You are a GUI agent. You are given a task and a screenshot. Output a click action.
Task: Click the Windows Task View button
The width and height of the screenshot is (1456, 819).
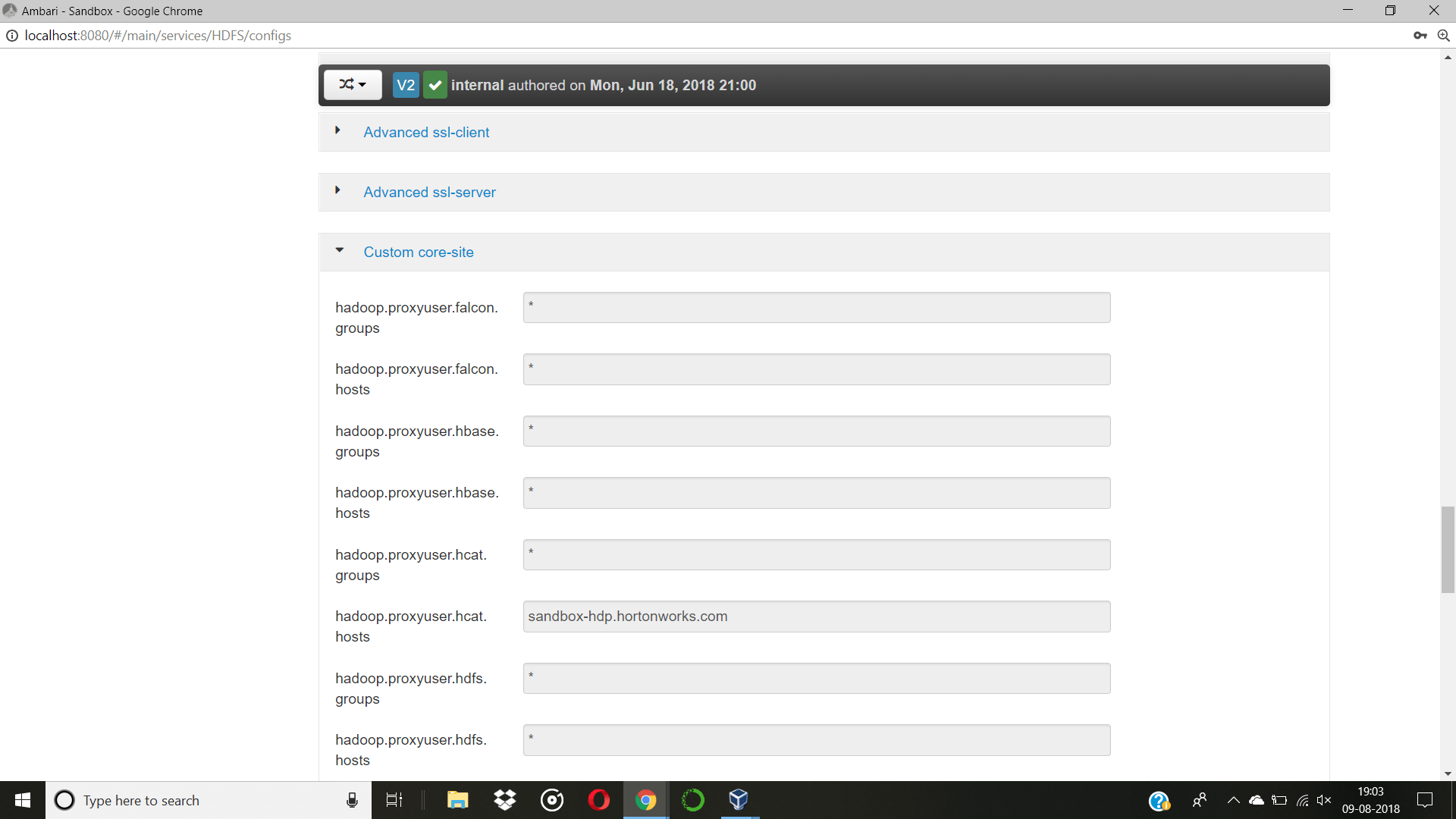pos(394,800)
